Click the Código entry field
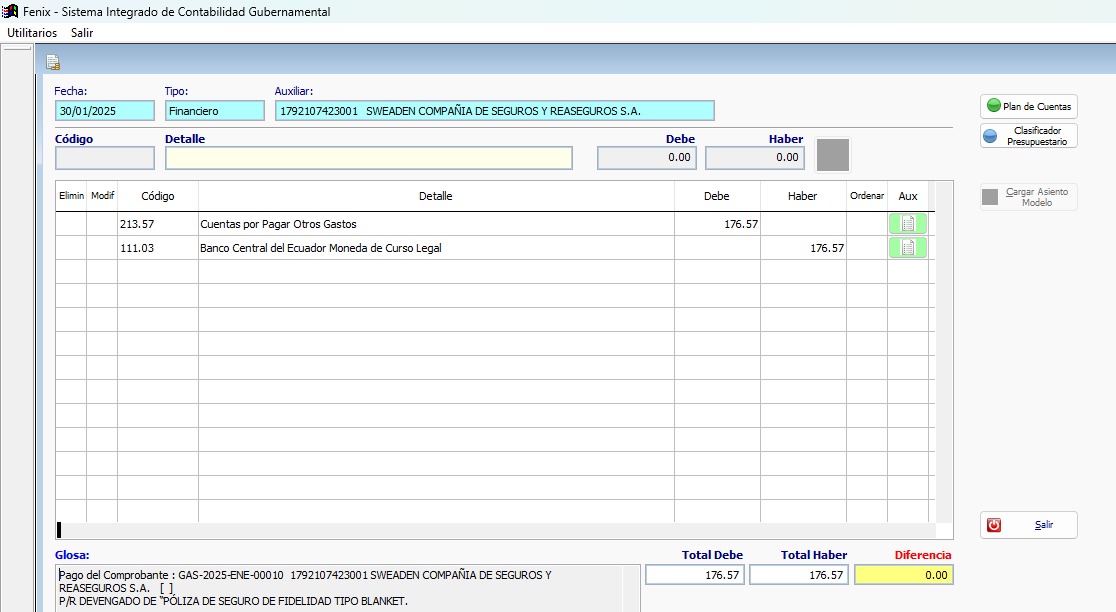Screen dimensions: 1116x612 coord(105,158)
